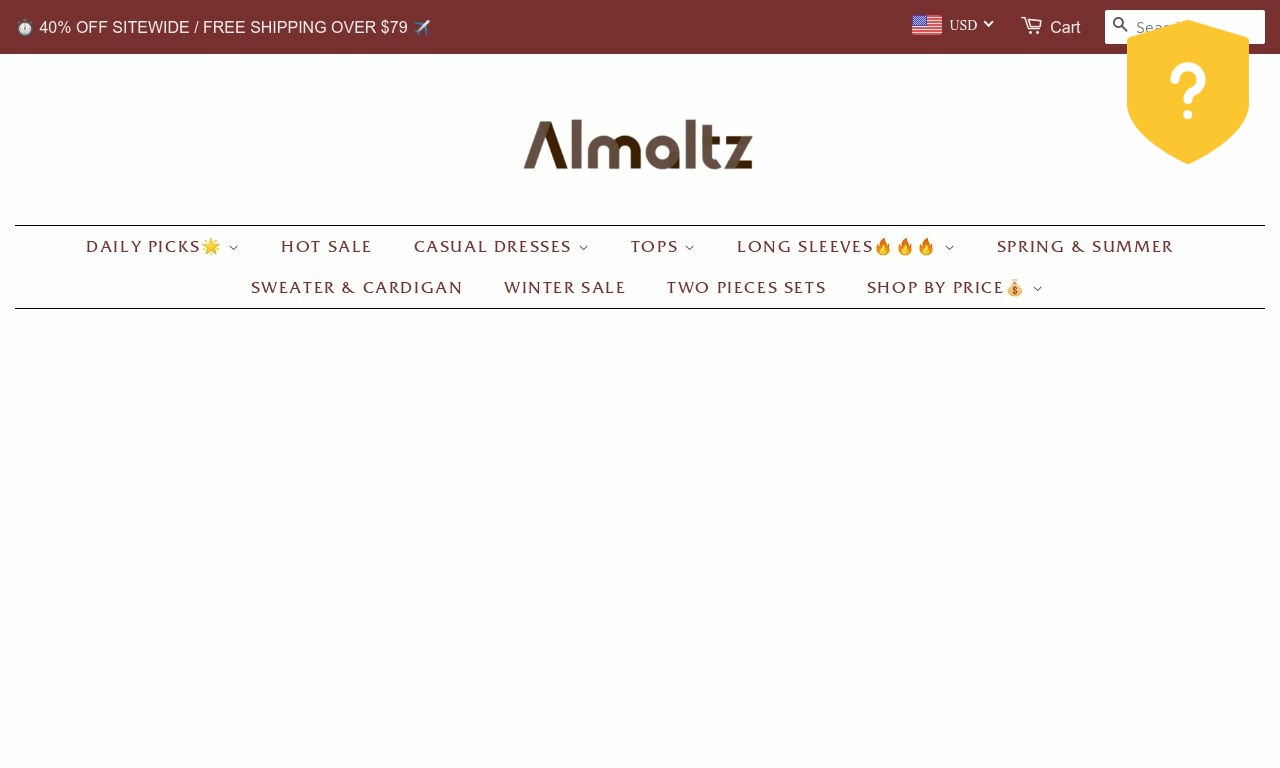Expand the Casual Dresses submenu
Screen dimensions: 1280x768
583,248
